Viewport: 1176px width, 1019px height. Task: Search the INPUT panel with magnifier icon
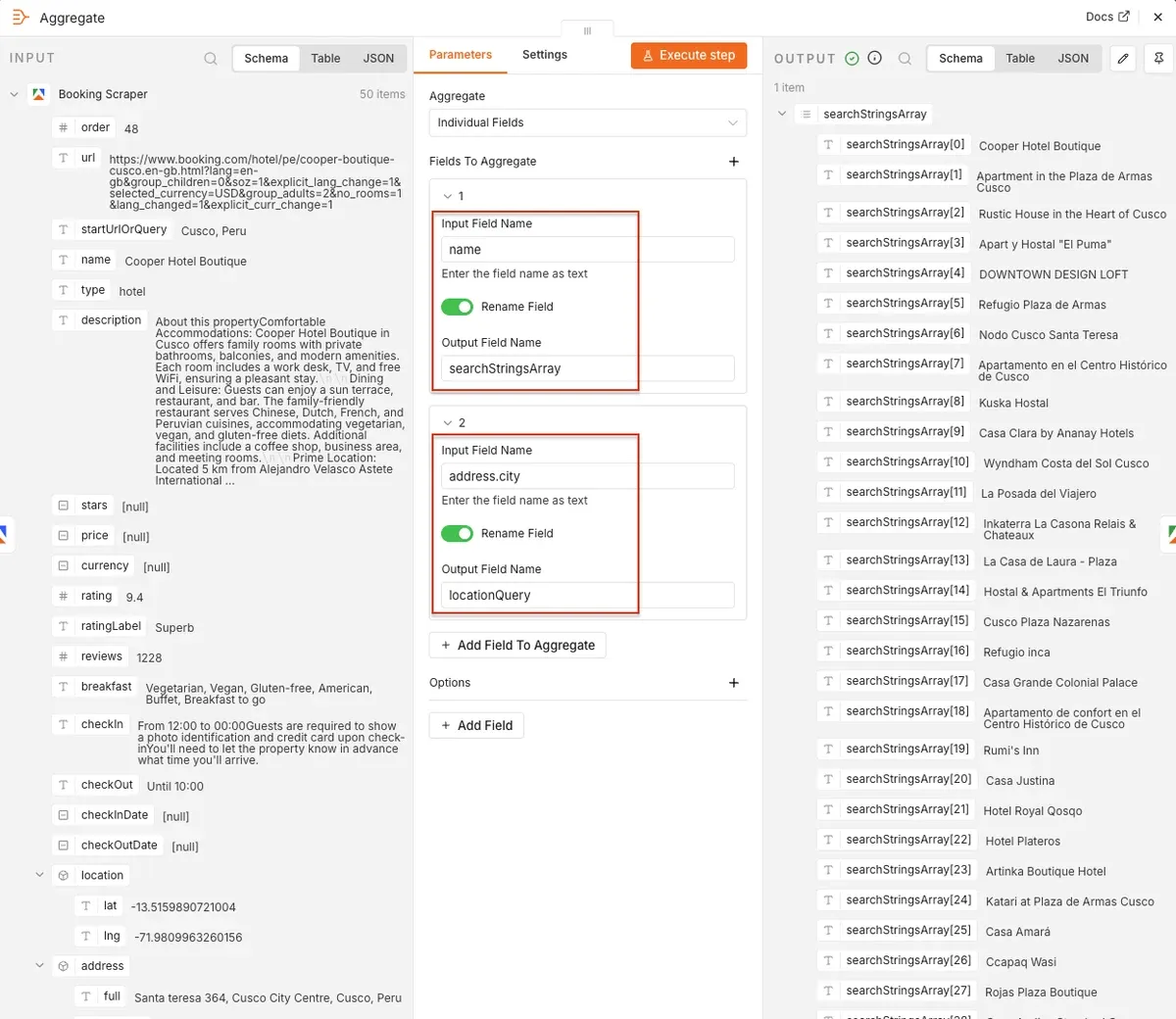[211, 59]
